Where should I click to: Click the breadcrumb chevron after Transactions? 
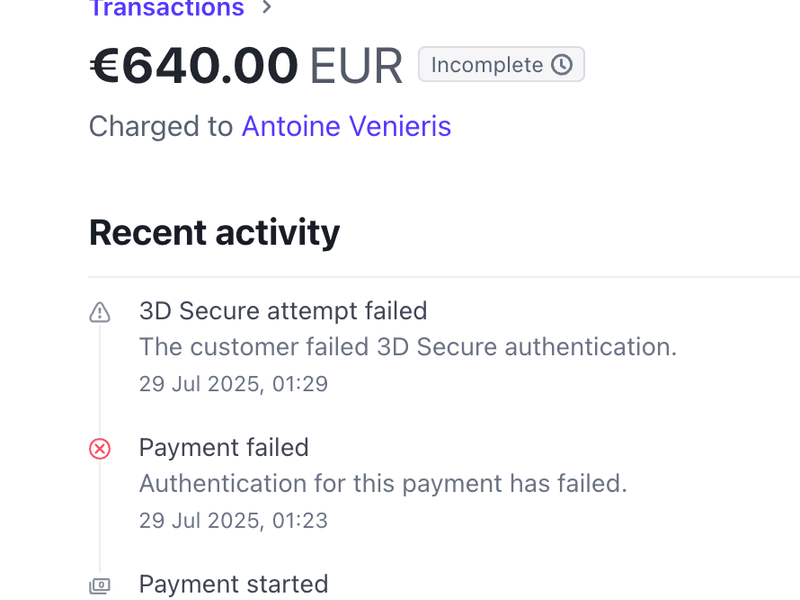(266, 8)
